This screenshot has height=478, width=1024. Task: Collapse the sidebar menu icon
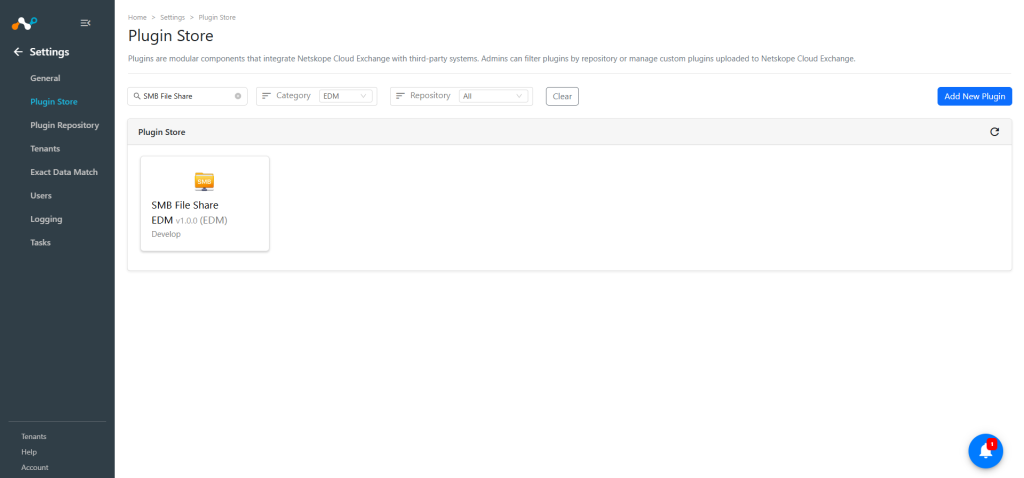tap(85, 23)
